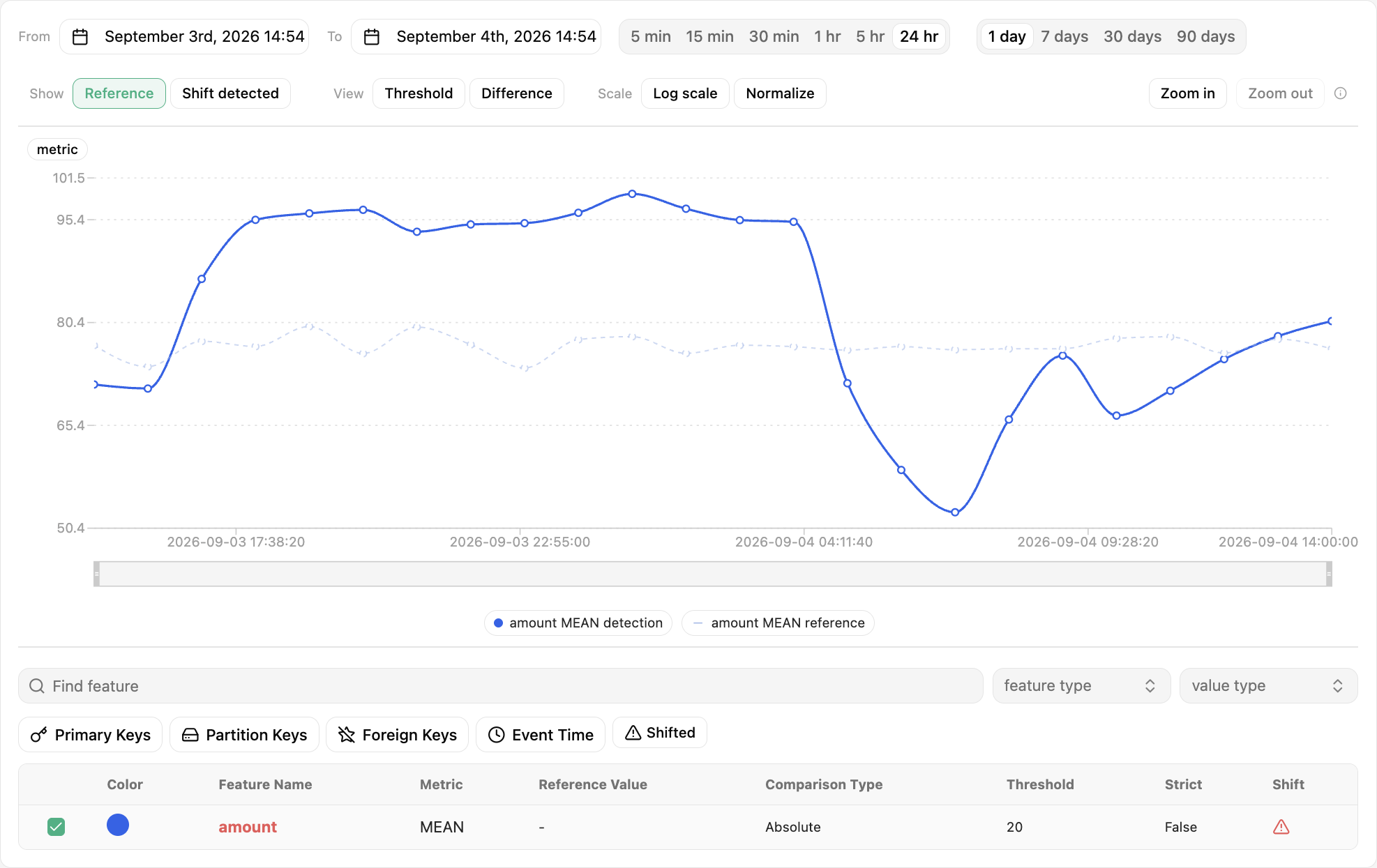Click the blue dot of amount MEAN detection legend
Image resolution: width=1377 pixels, height=868 pixels.
(x=498, y=623)
